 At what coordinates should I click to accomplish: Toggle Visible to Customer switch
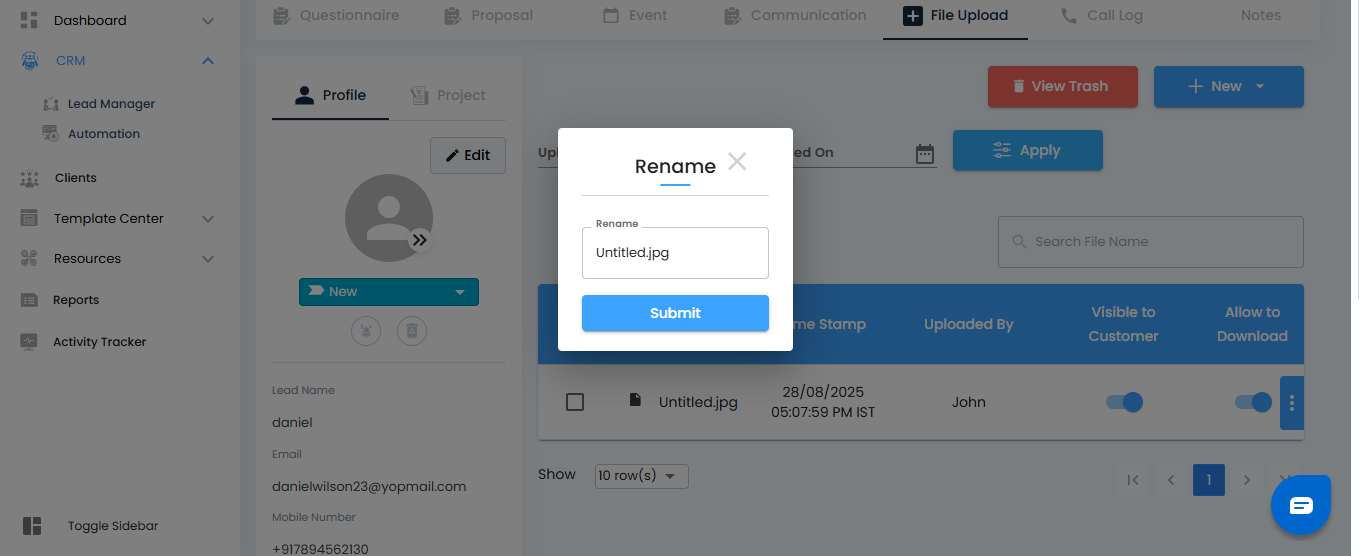[x=1124, y=402]
